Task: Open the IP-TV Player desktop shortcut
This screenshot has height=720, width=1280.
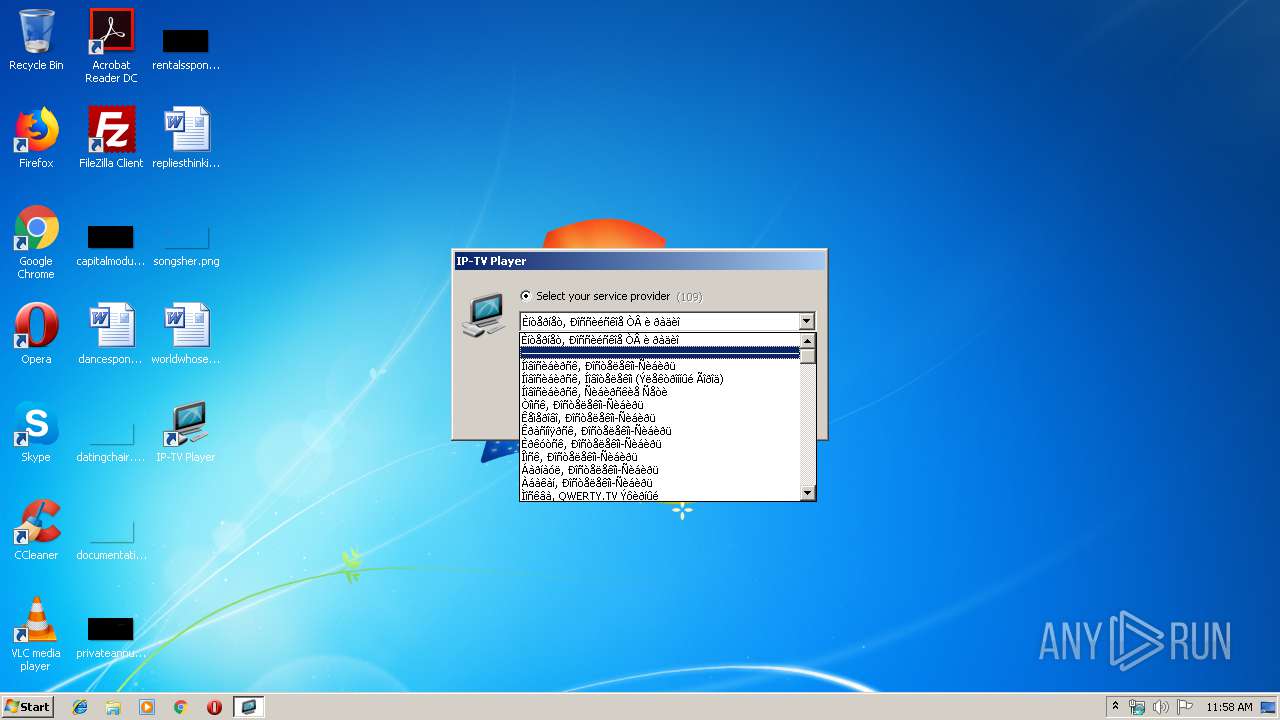Action: click(186, 432)
